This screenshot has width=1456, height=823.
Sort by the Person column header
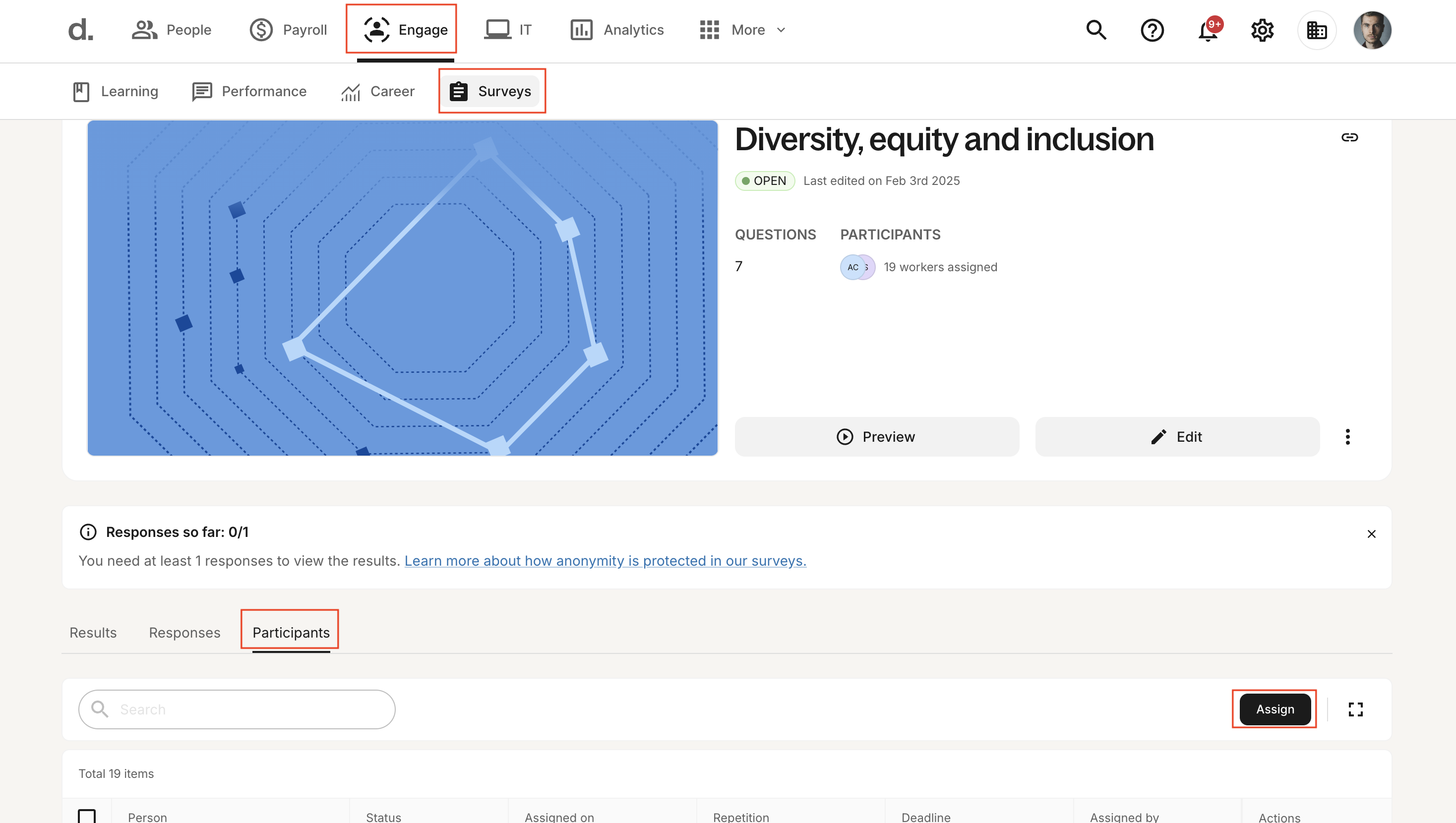click(x=147, y=817)
